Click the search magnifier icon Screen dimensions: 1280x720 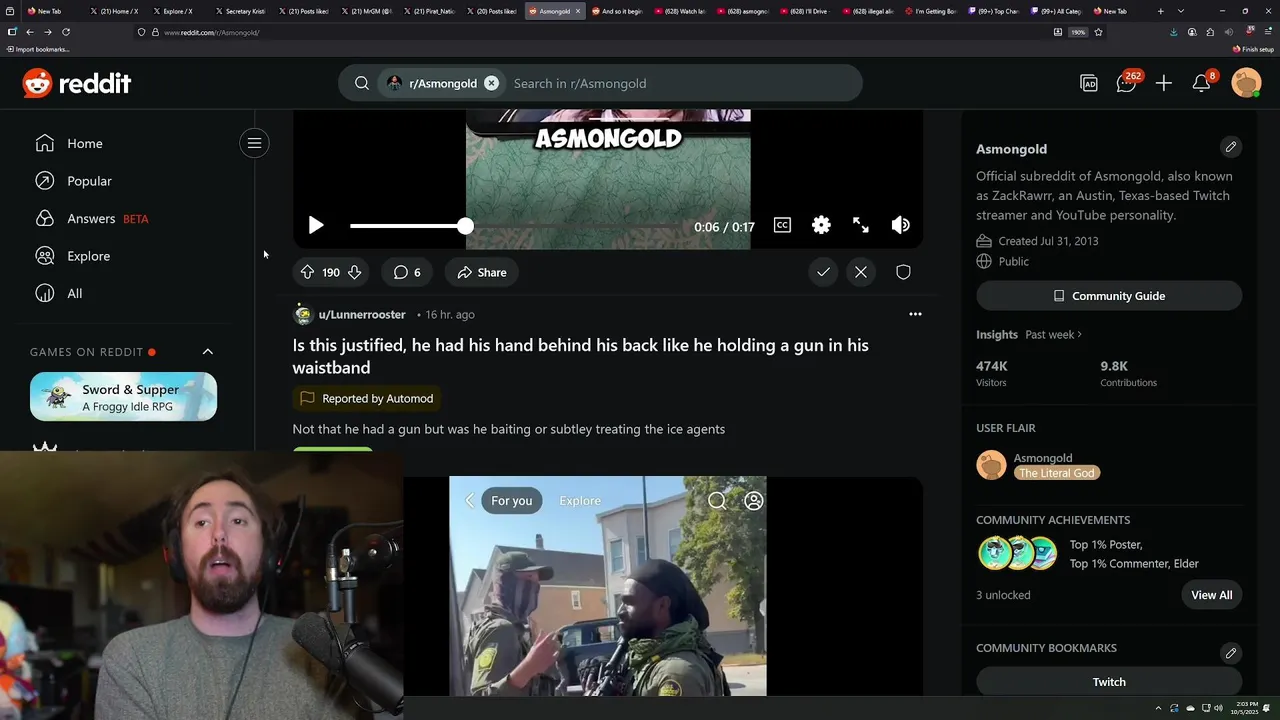pos(362,83)
